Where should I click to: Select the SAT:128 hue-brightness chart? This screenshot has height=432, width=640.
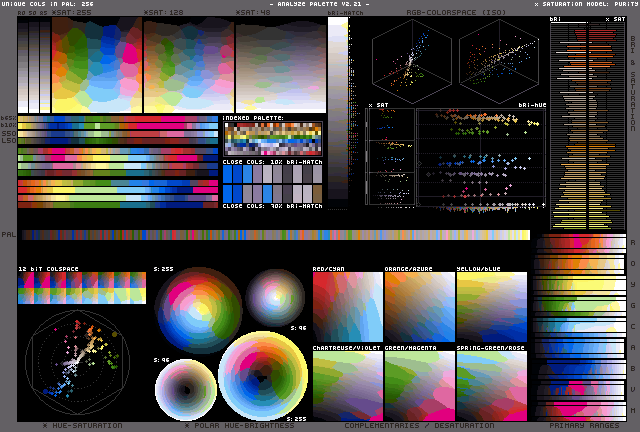tap(188, 65)
